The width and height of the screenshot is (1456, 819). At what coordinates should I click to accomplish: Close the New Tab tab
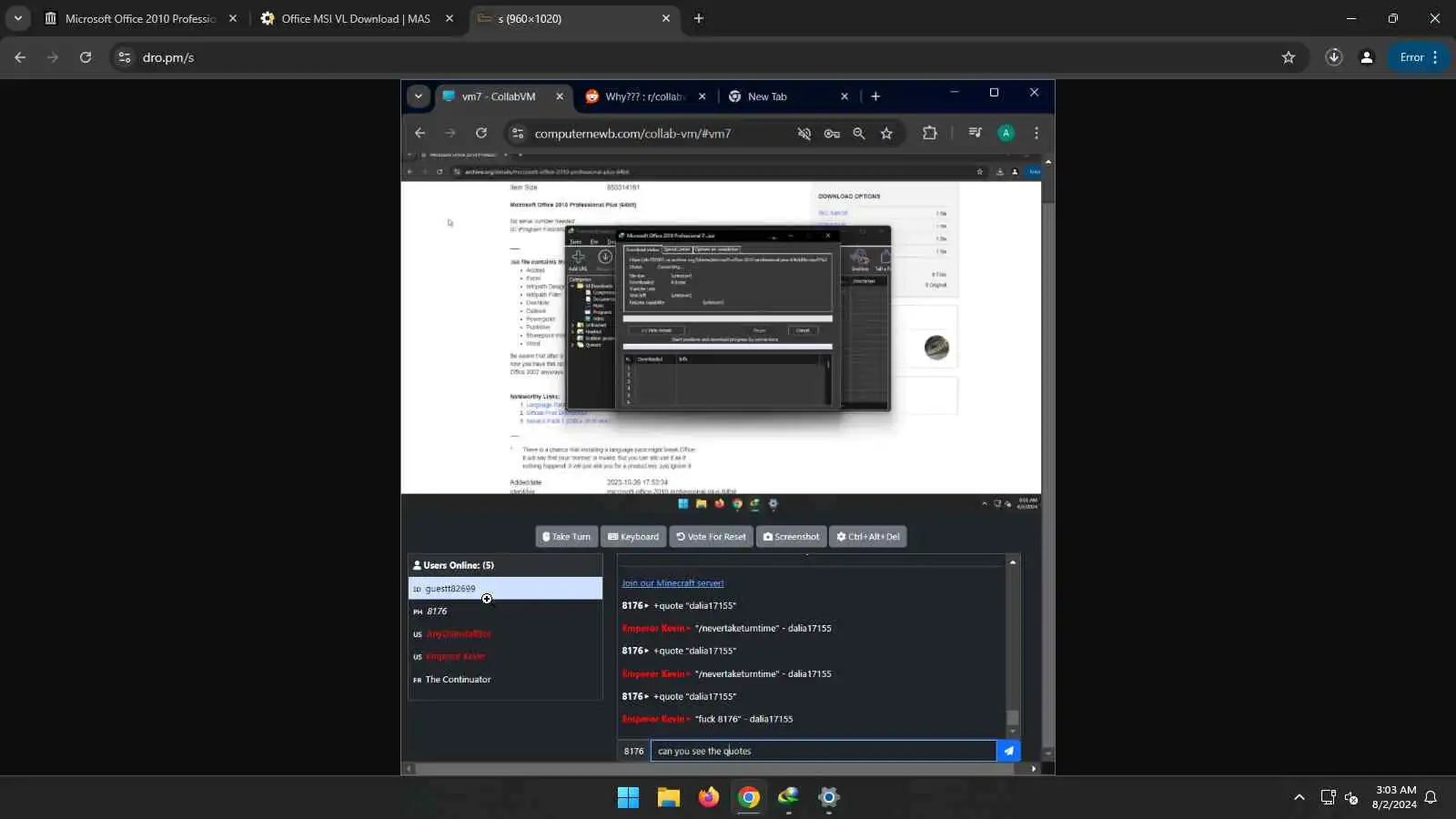[844, 96]
